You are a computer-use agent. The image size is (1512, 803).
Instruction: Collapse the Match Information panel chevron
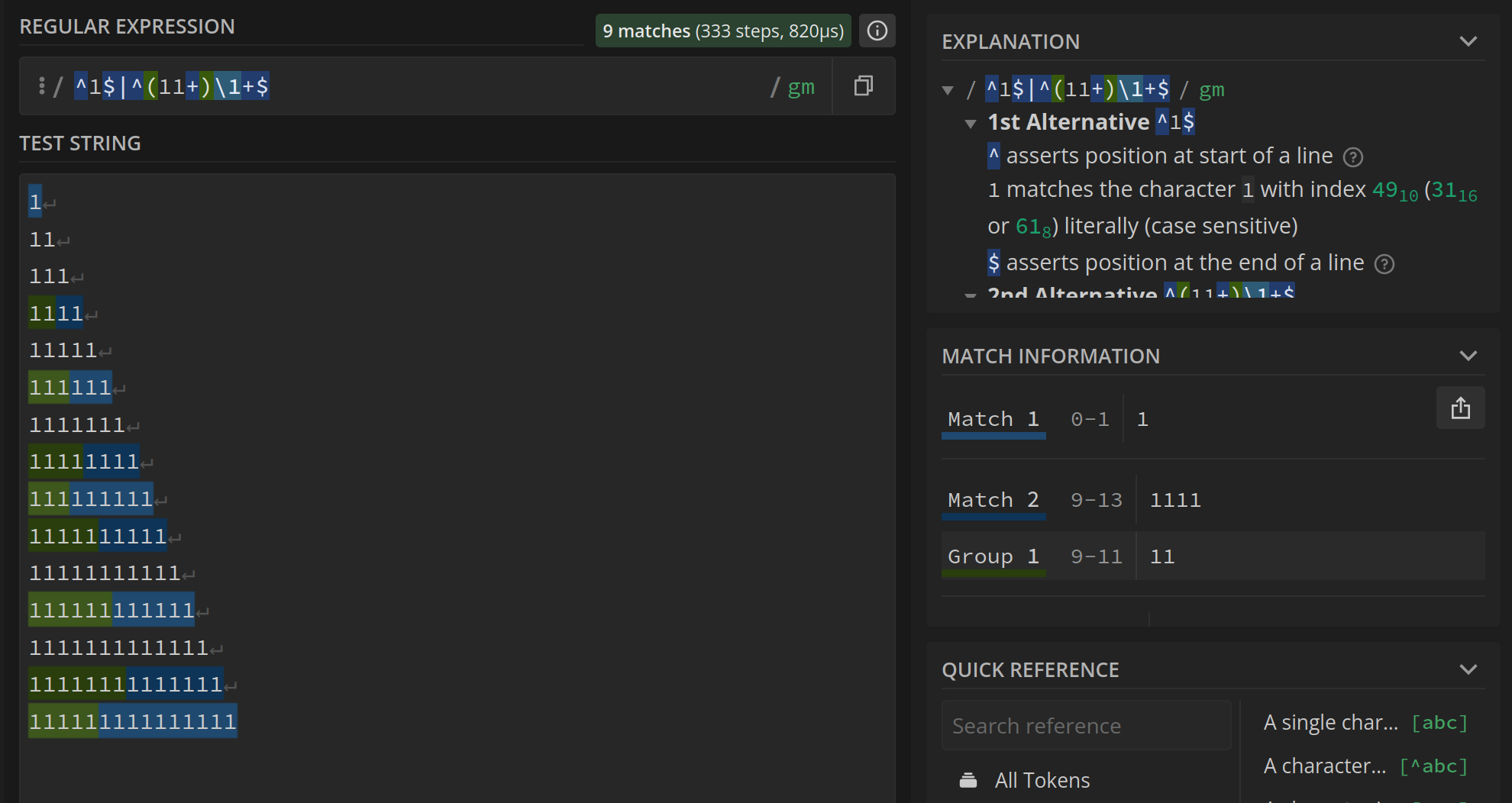click(1468, 356)
